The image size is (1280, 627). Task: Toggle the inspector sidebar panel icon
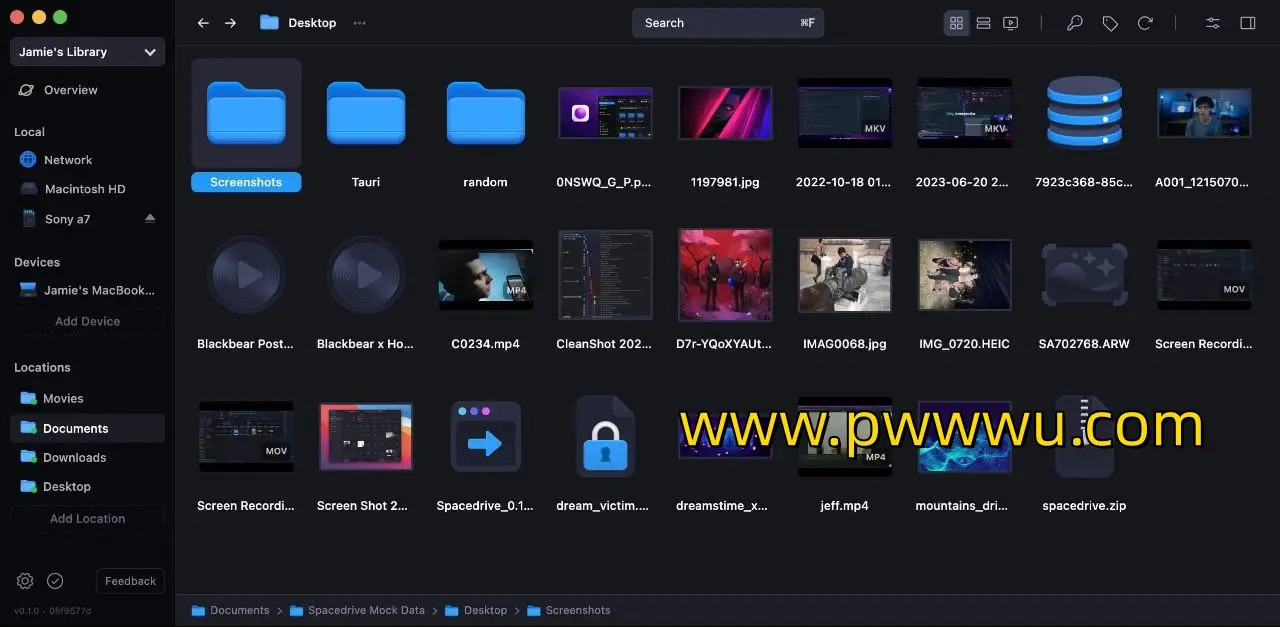tap(1247, 23)
